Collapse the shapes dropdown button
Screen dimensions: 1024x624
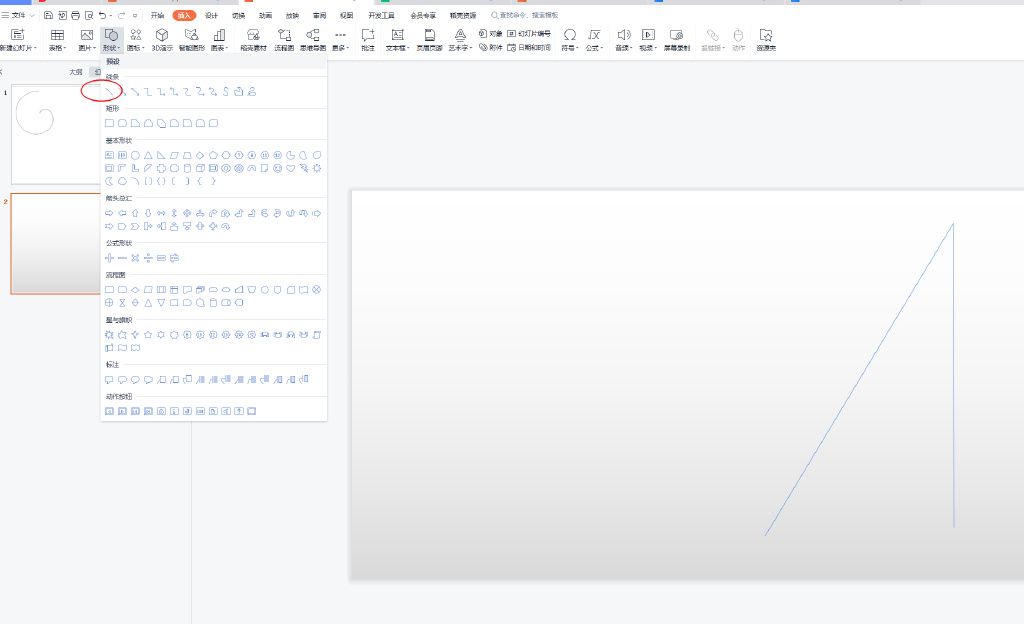[112, 39]
